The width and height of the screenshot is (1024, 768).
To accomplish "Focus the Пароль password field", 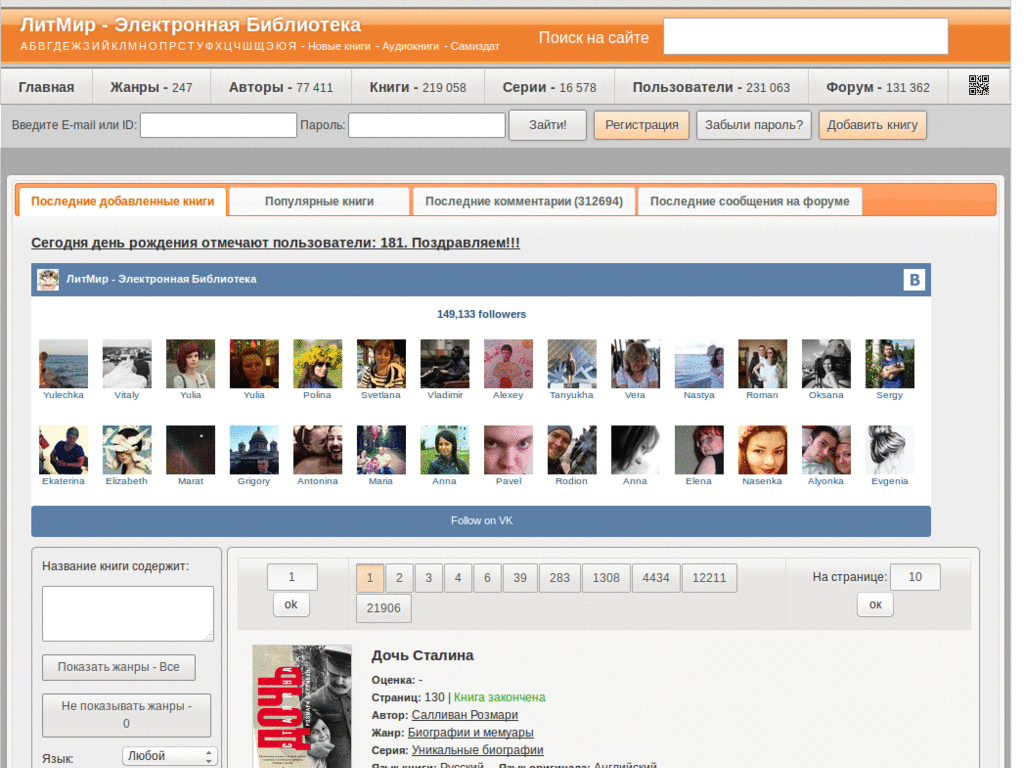I will pos(427,125).
